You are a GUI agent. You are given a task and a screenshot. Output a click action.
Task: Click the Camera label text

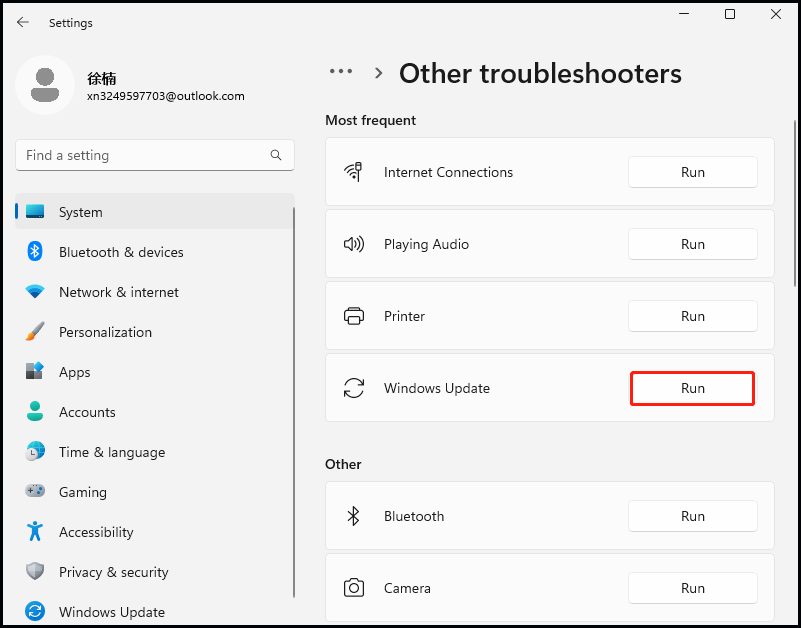(x=407, y=588)
